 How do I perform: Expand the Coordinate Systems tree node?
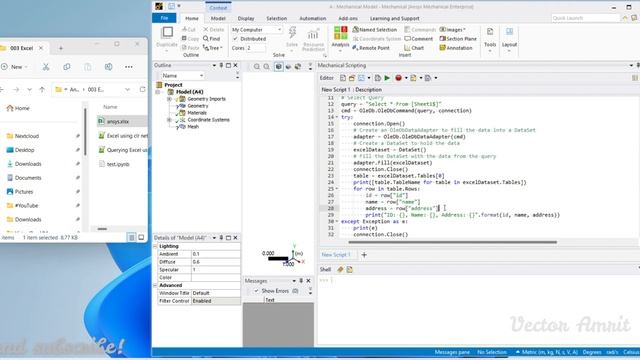click(x=169, y=120)
